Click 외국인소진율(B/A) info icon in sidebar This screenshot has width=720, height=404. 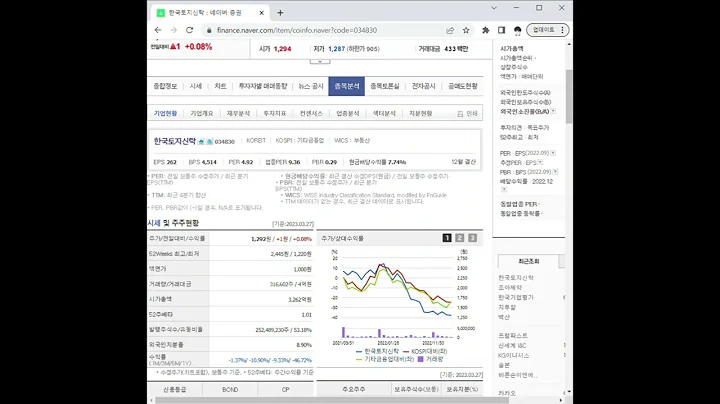tap(553, 111)
